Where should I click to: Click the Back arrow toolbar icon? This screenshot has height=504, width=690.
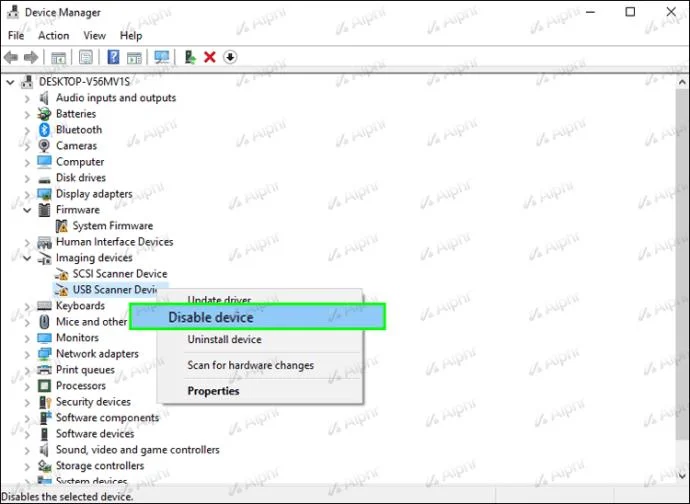(11, 57)
